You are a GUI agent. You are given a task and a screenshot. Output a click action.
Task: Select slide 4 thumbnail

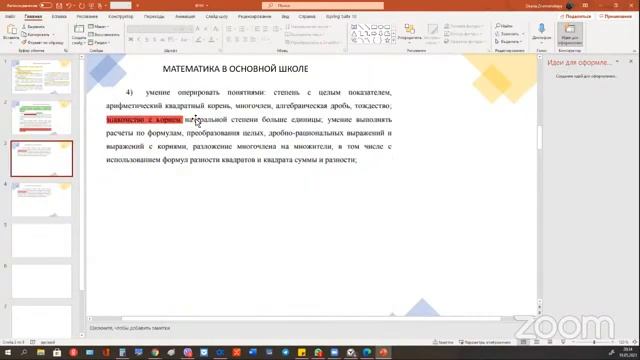pyautogui.click(x=41, y=200)
